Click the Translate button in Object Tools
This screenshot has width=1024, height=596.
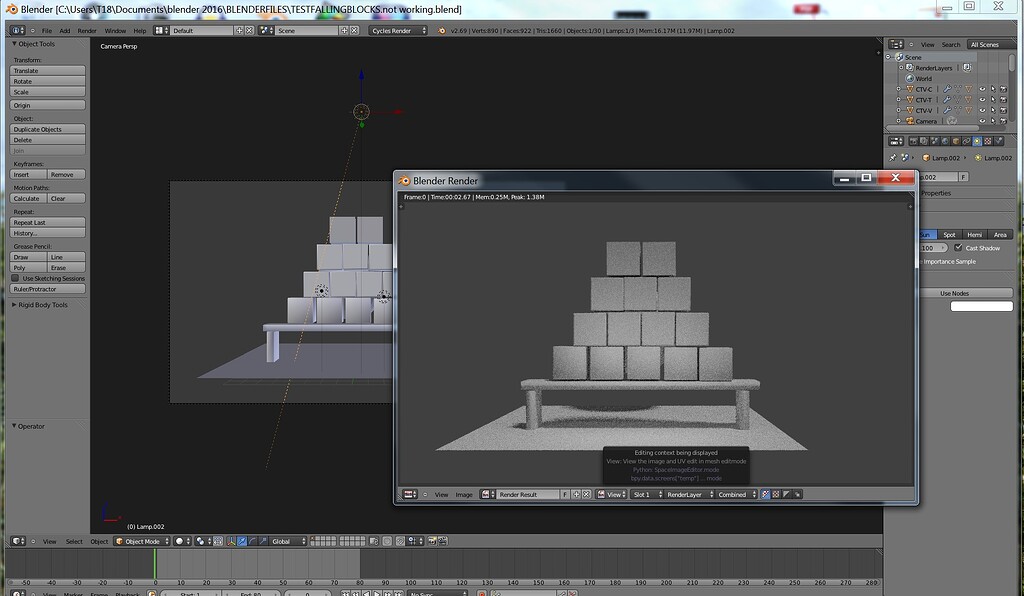pos(47,71)
